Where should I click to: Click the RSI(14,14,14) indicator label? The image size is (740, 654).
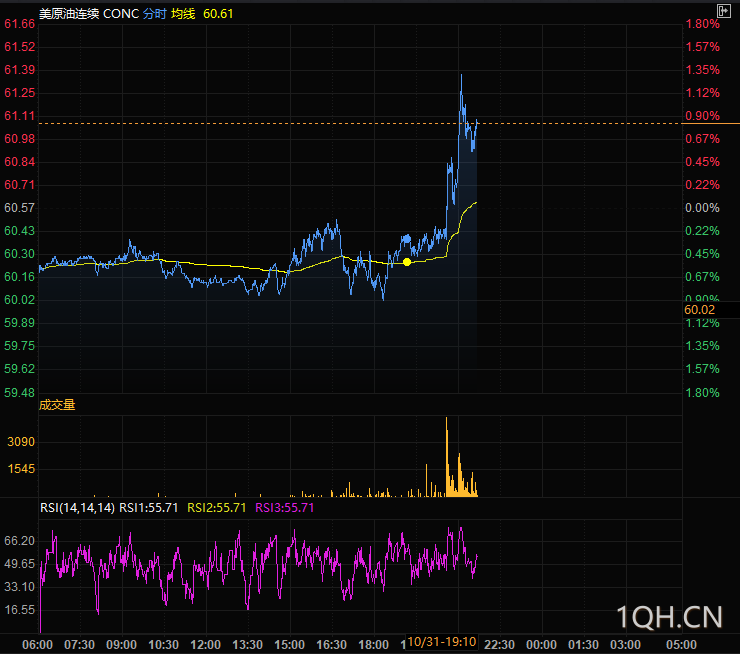(77, 508)
